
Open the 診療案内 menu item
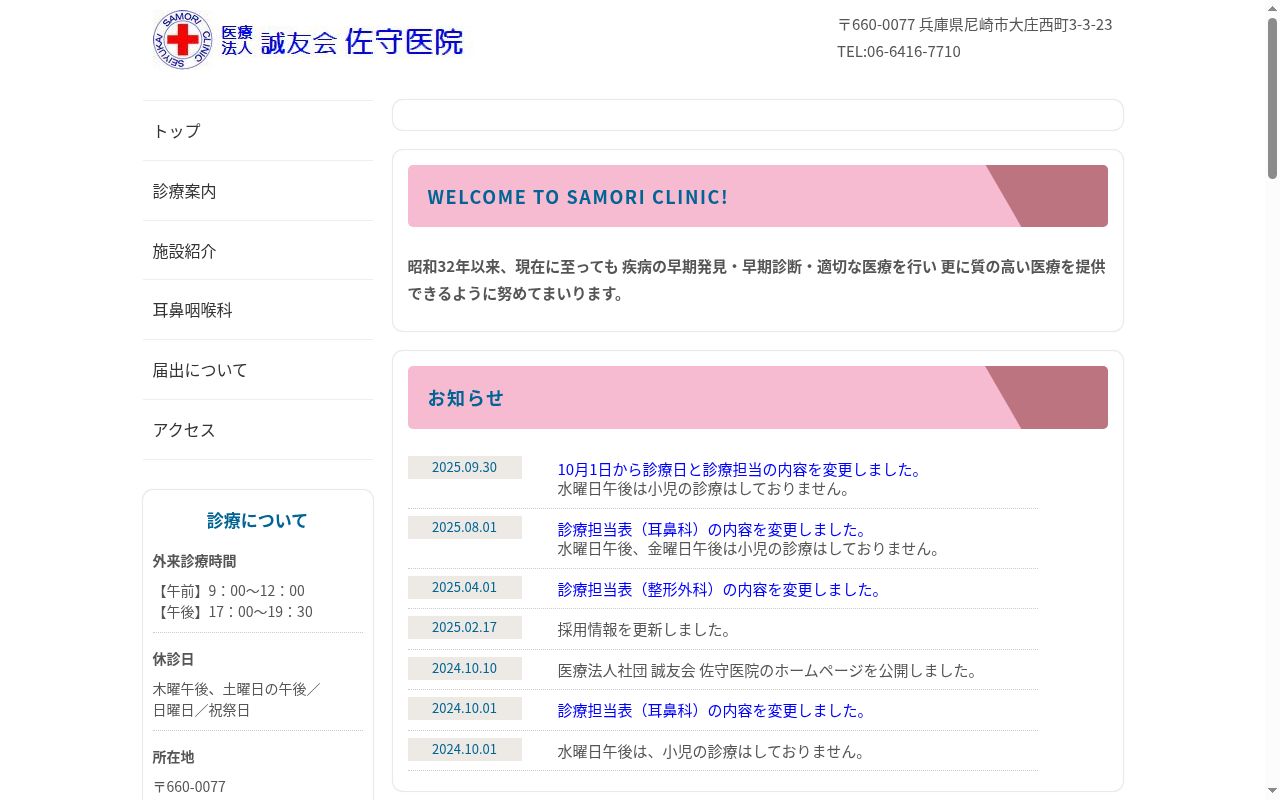click(x=258, y=191)
